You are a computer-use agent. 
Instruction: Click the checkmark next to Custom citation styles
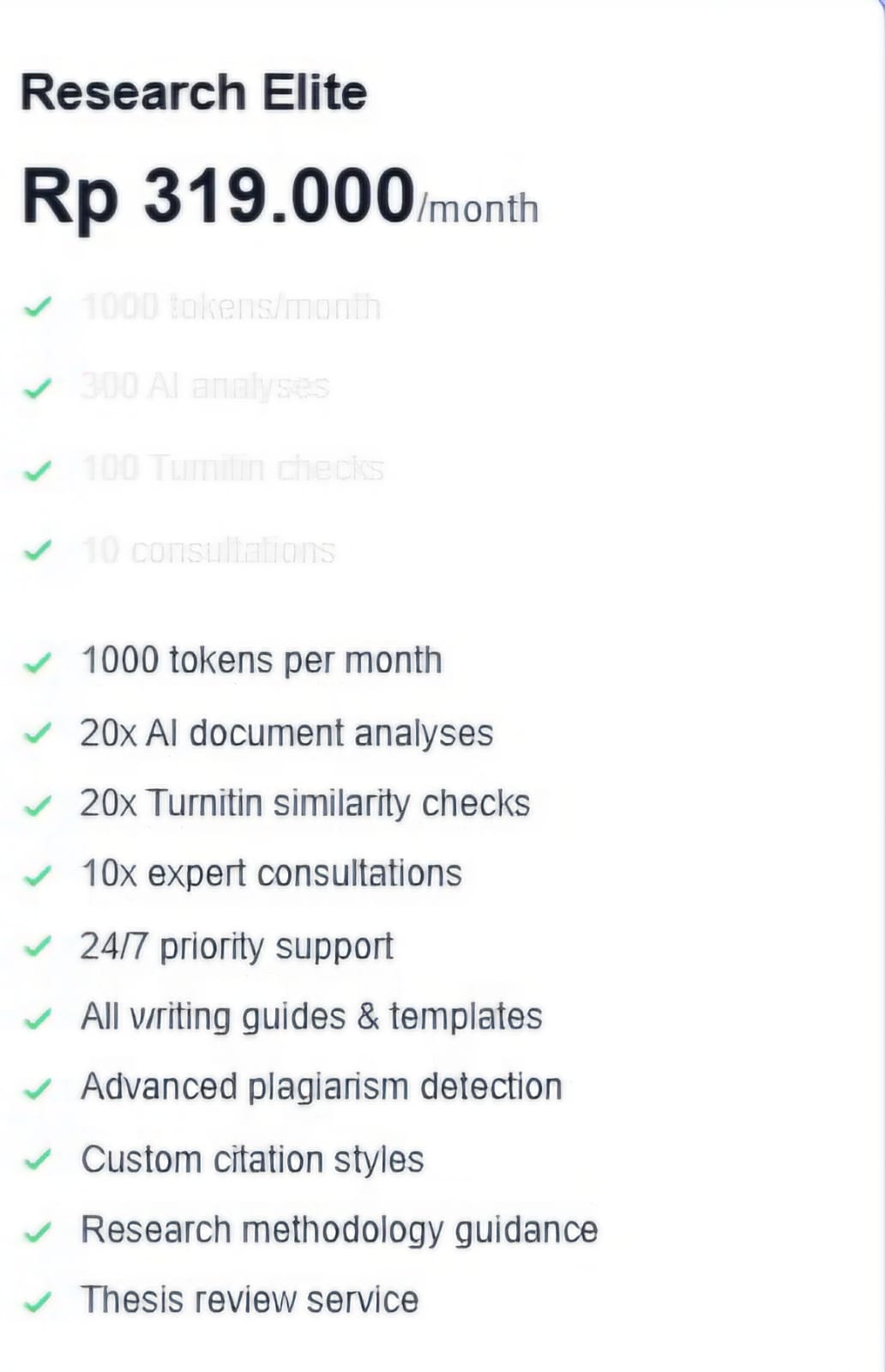tap(38, 1160)
